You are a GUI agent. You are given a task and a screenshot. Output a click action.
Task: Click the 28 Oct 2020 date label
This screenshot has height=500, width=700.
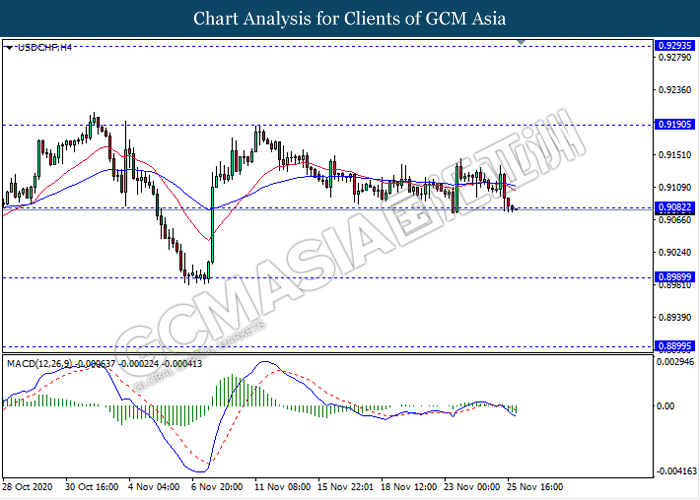click(x=29, y=488)
